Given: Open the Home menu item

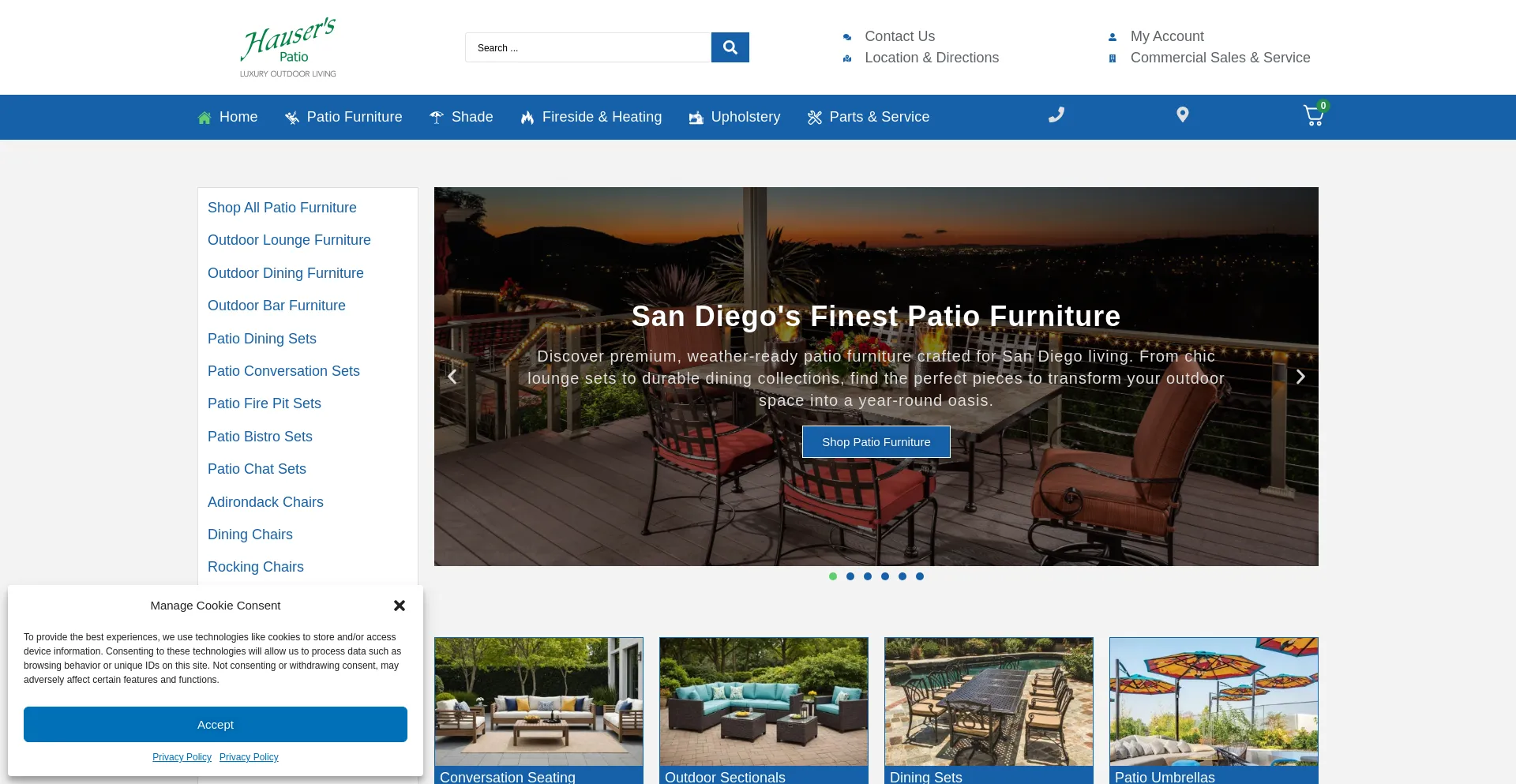Looking at the screenshot, I should click(238, 117).
